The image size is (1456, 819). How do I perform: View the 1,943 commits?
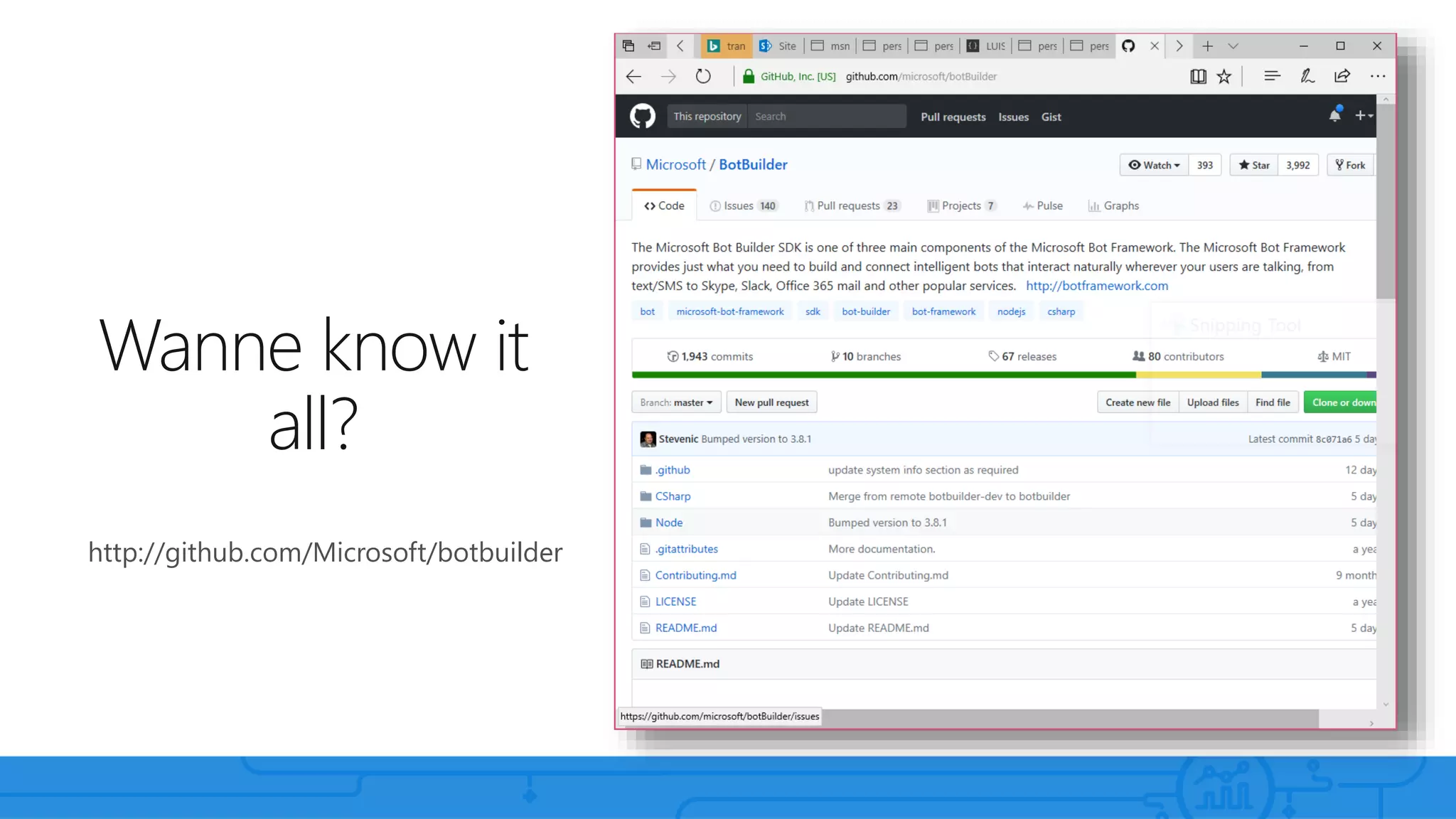tap(710, 357)
